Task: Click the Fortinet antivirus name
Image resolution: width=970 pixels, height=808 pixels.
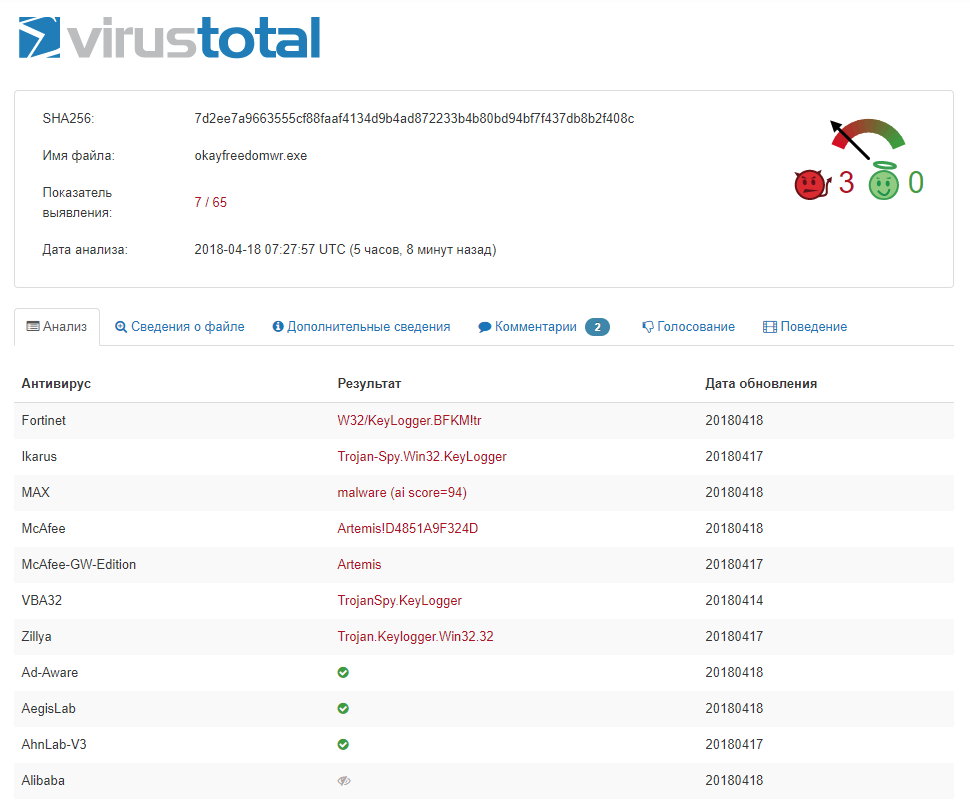Action: coord(43,421)
